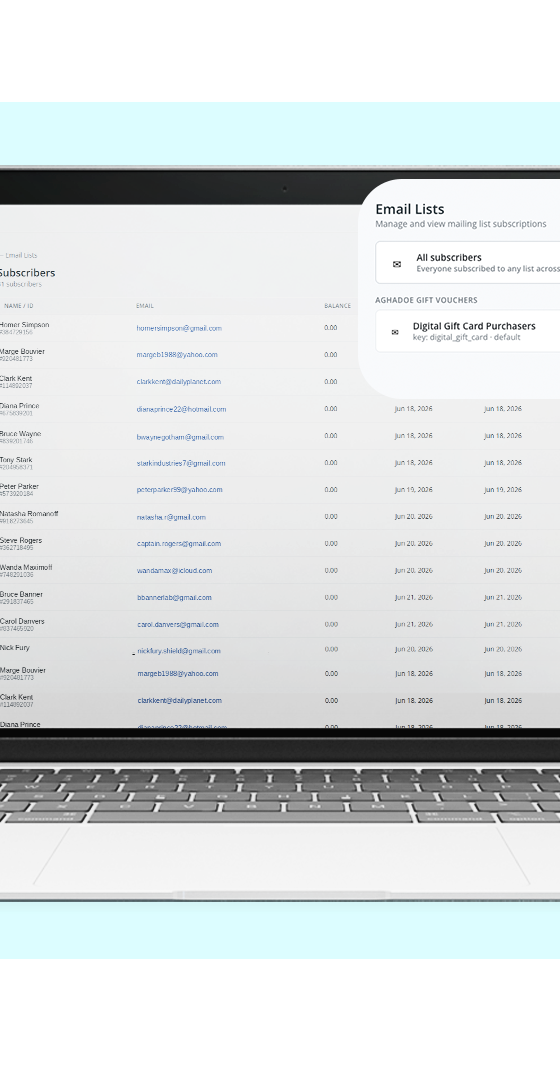Select the Wanda Maximoff subscriber name

(26, 568)
